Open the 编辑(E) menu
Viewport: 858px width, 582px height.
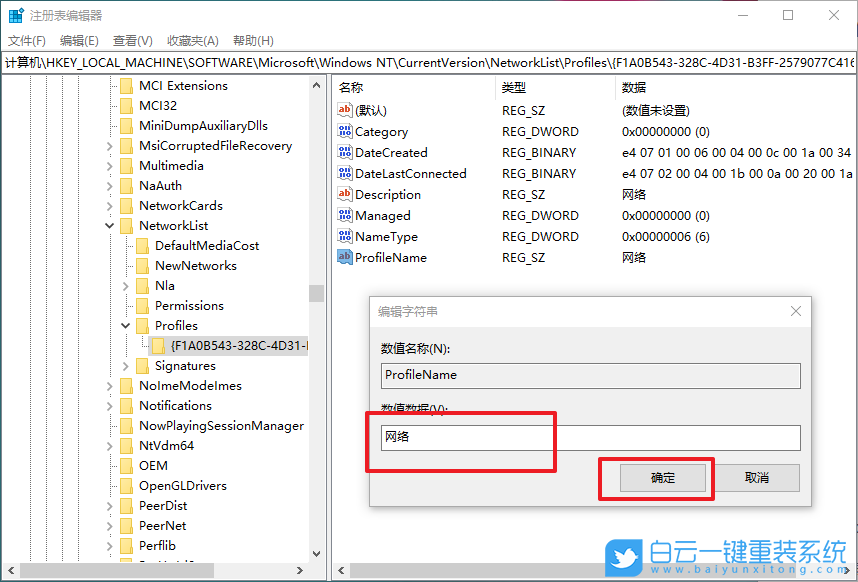pos(78,40)
